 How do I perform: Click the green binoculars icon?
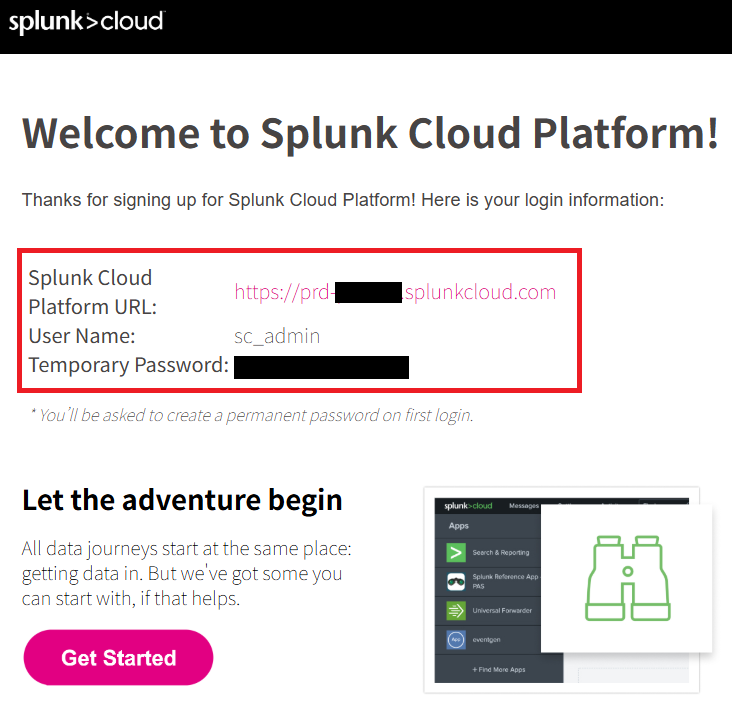[x=626, y=578]
